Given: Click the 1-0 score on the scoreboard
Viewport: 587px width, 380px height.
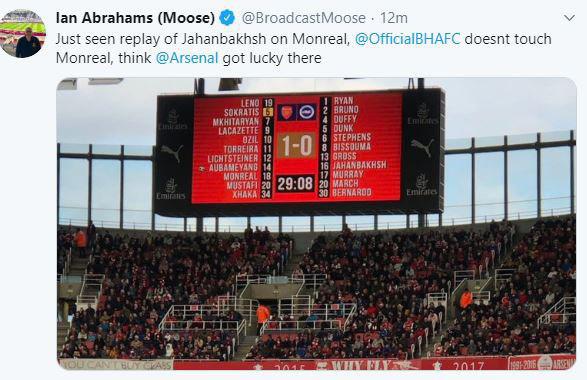Looking at the screenshot, I should coord(296,146).
